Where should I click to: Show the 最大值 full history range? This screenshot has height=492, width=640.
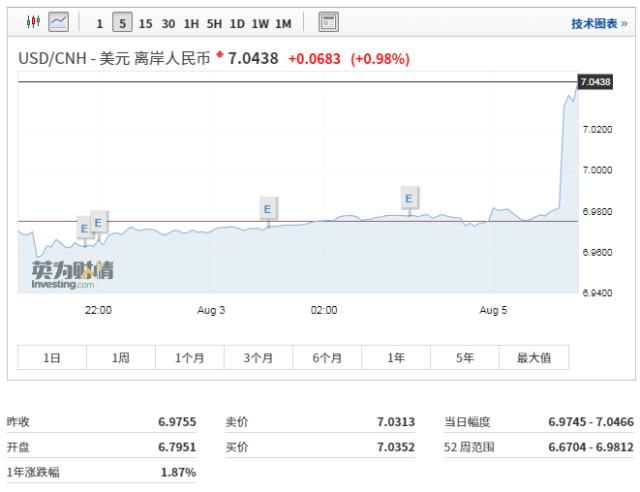[534, 358]
